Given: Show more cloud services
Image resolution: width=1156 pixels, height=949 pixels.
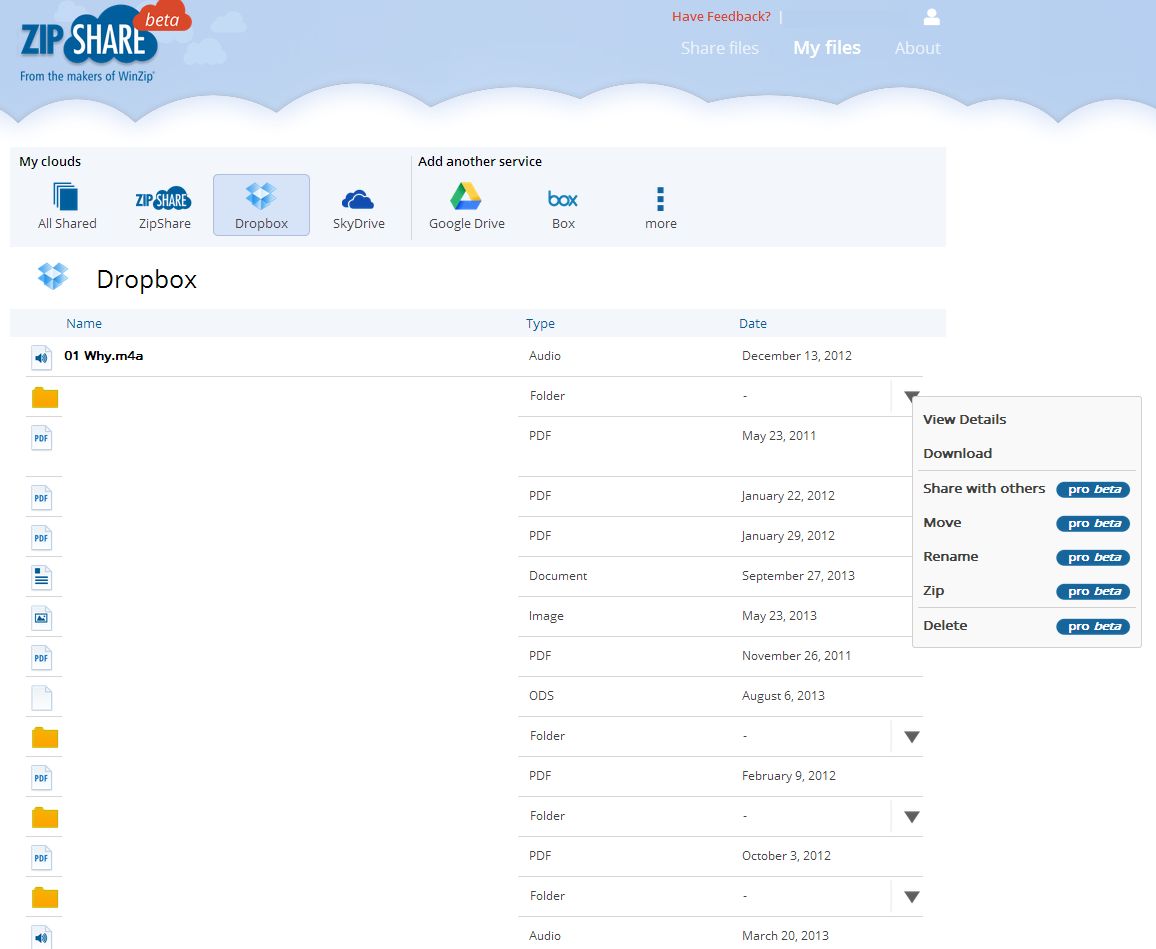Looking at the screenshot, I should click(x=661, y=206).
